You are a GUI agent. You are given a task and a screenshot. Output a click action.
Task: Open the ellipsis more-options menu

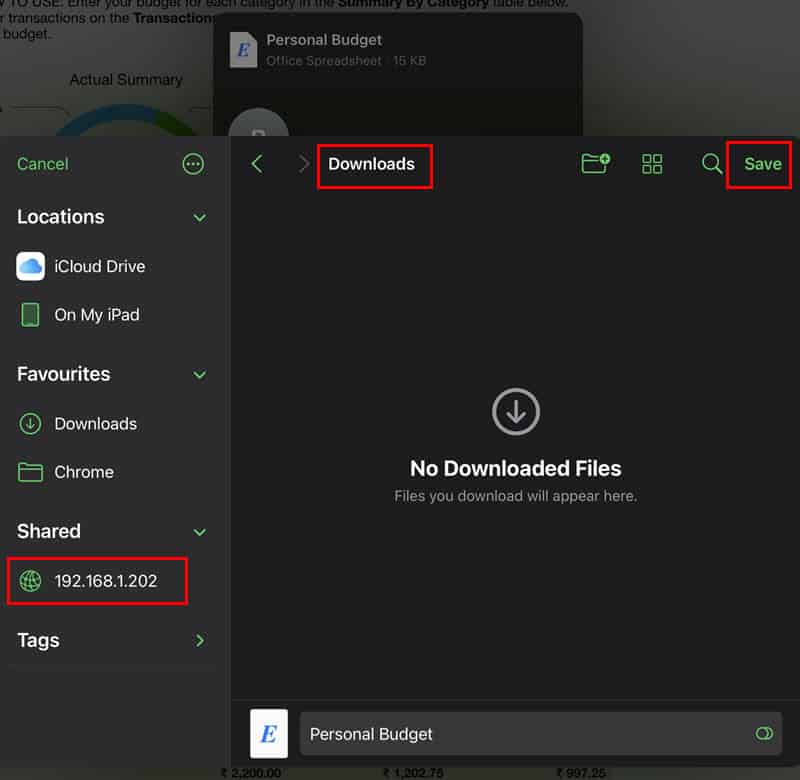[x=193, y=164]
